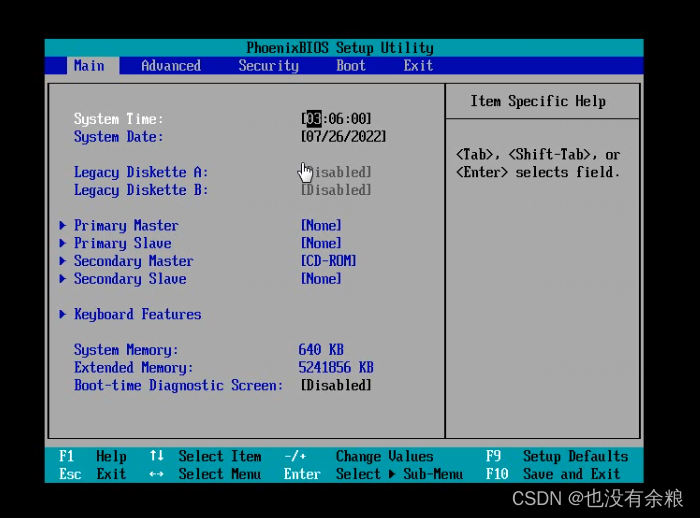Click the -/+ Change Values hint
Screen dimensions: 700x518
[x=359, y=456]
